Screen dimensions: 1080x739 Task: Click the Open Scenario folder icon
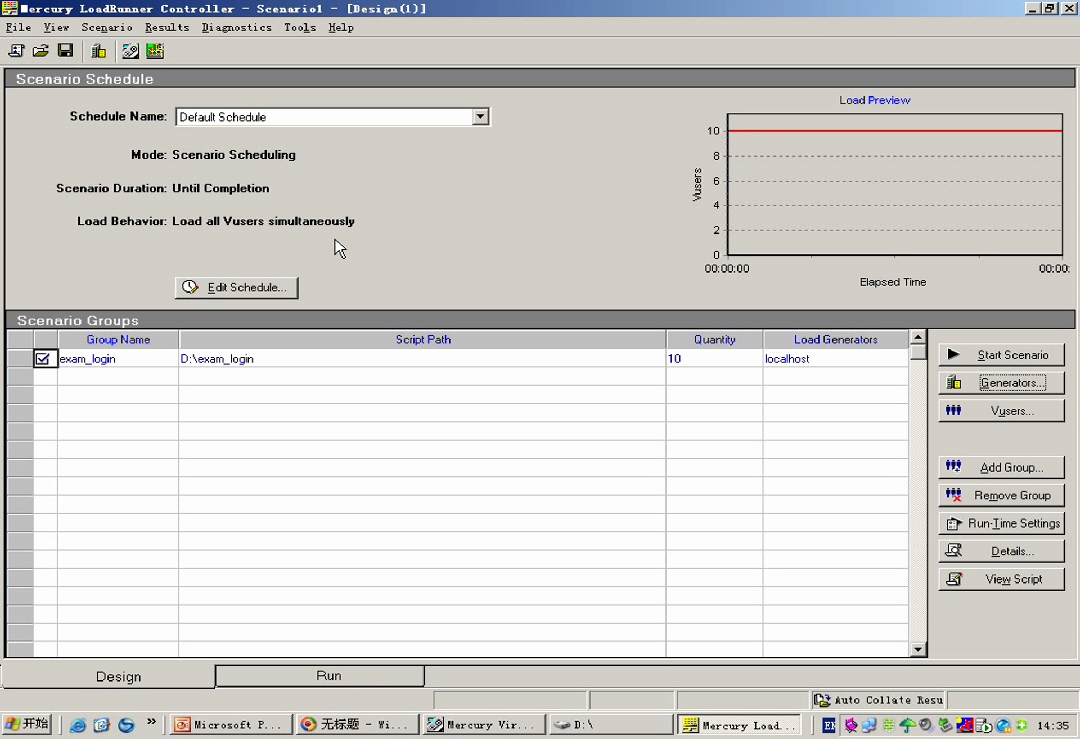[x=41, y=51]
